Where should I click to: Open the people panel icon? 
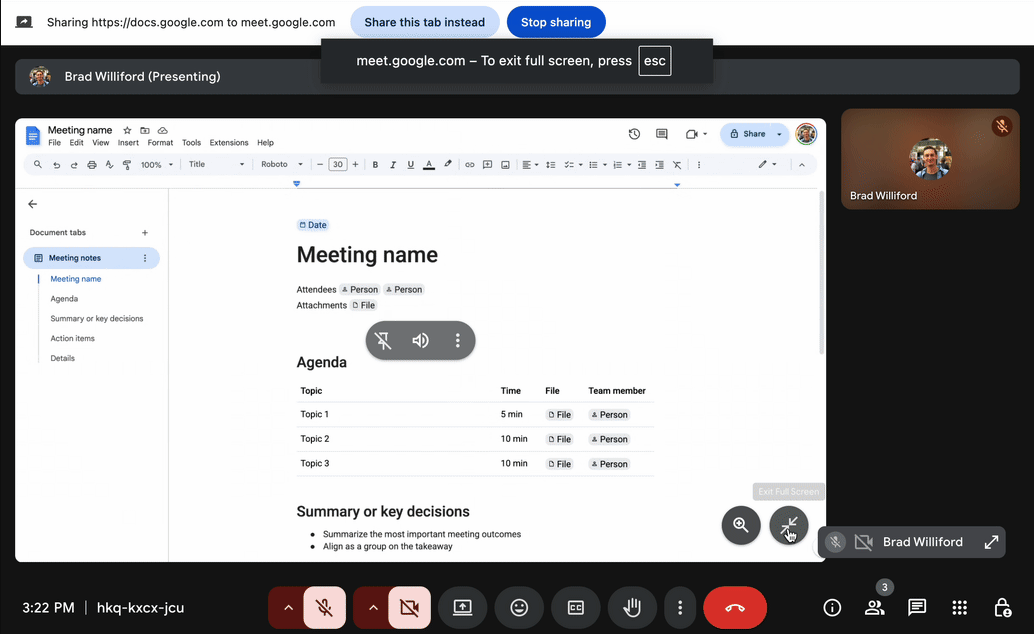[x=874, y=608]
